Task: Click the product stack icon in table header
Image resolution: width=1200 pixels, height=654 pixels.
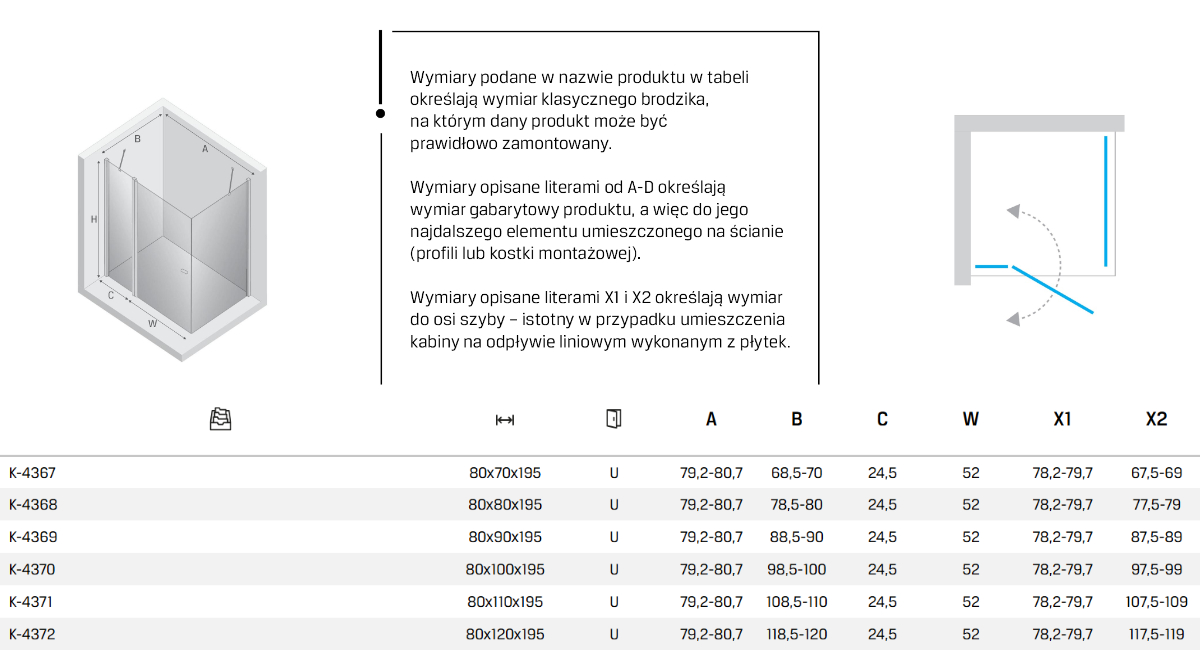Action: coord(221,419)
